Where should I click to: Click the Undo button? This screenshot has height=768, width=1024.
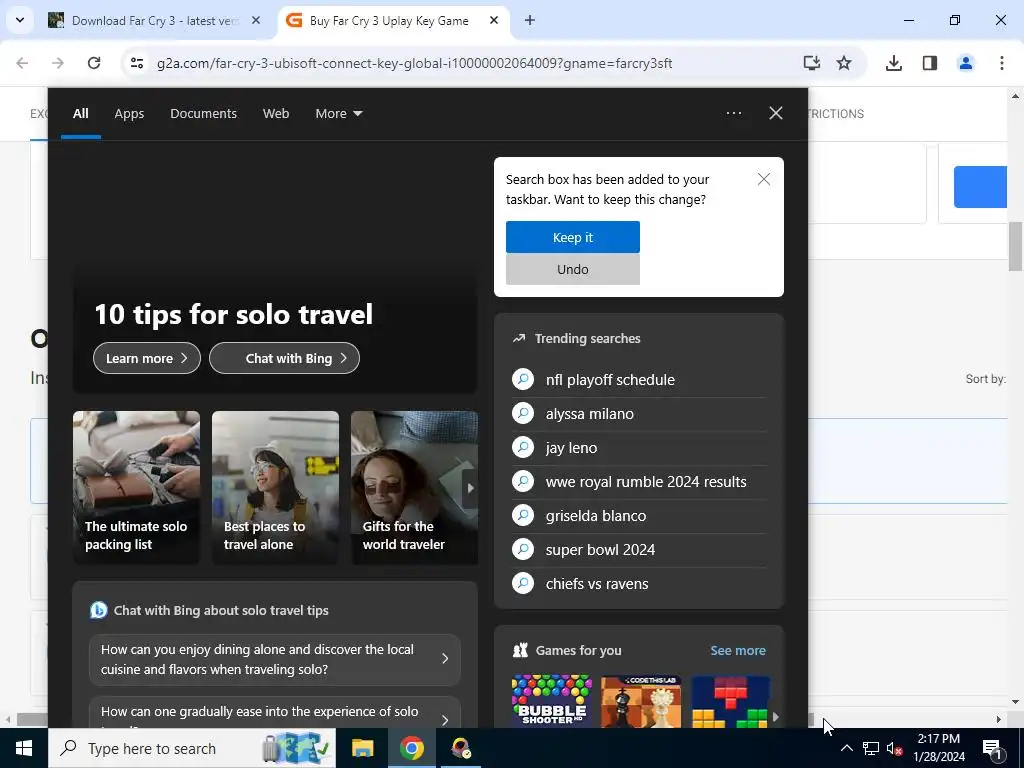click(573, 269)
